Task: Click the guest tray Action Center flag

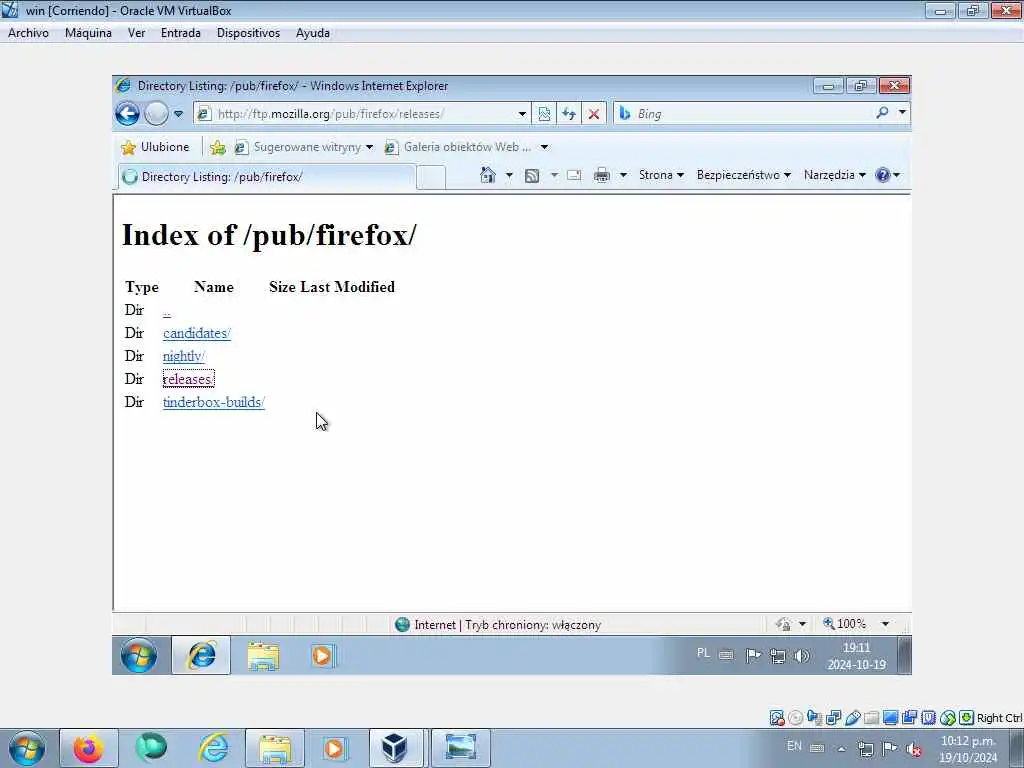Action: (x=752, y=655)
